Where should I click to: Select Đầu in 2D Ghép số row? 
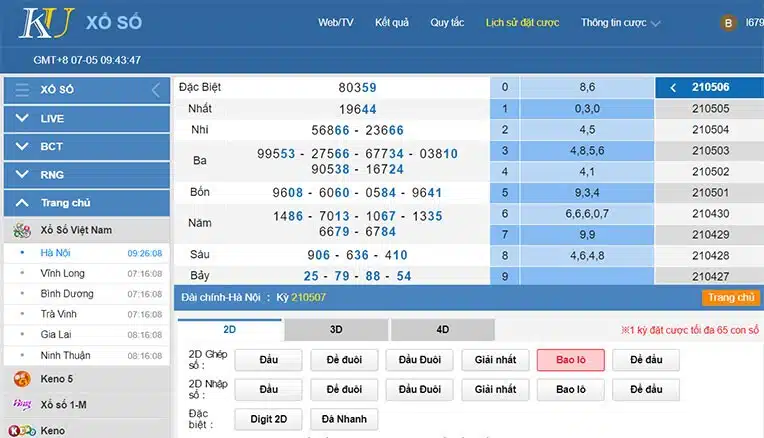click(x=268, y=360)
